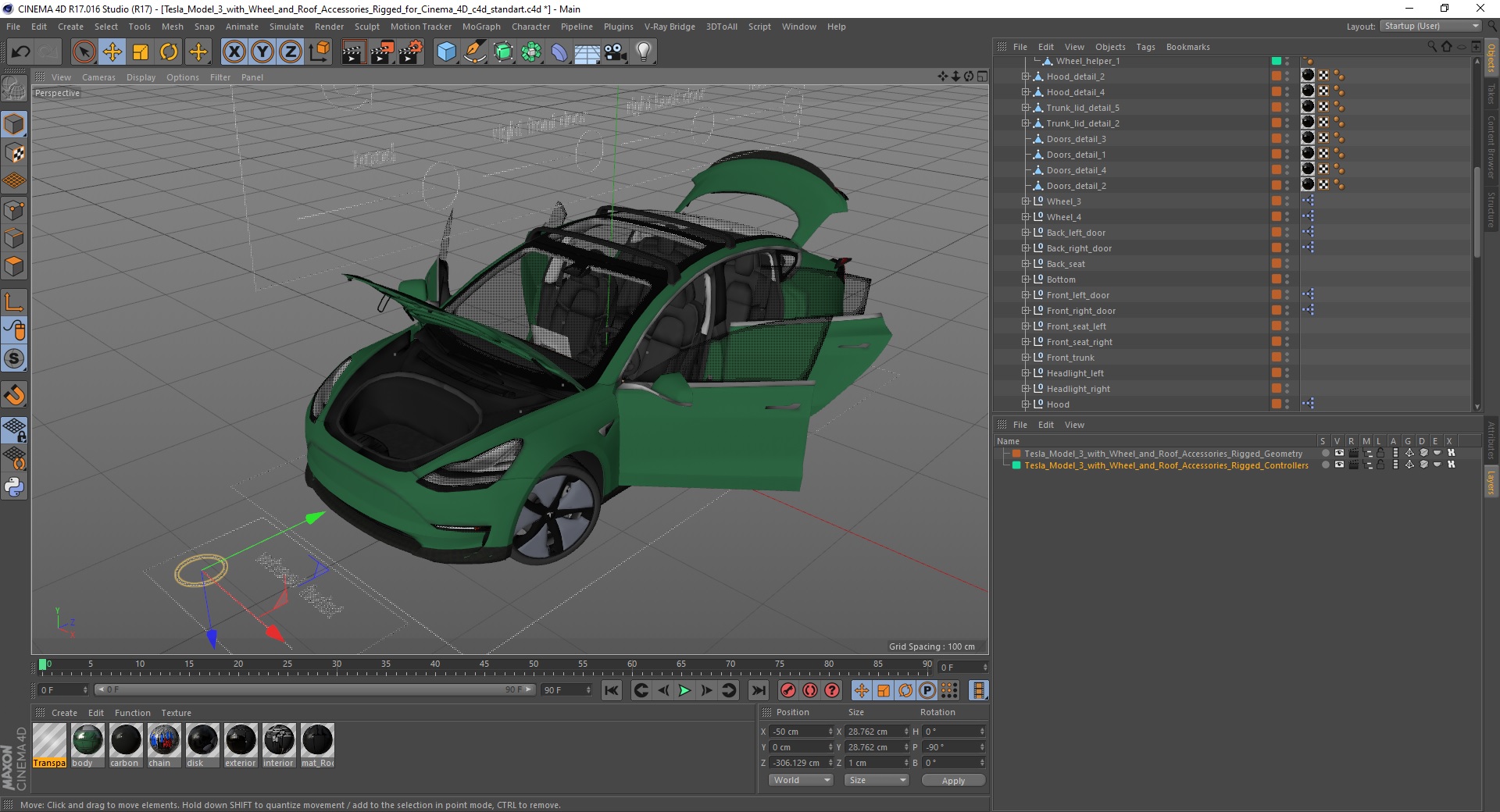Add a light object

pyautogui.click(x=644, y=52)
